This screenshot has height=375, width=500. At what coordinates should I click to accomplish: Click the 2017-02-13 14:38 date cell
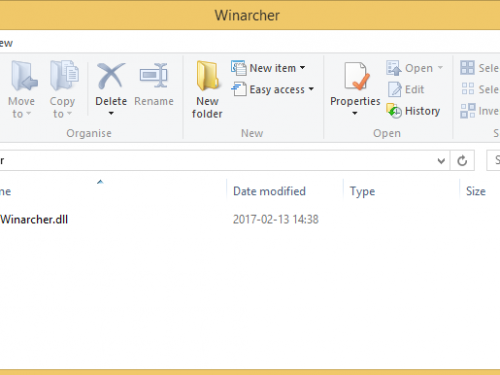pos(276,220)
